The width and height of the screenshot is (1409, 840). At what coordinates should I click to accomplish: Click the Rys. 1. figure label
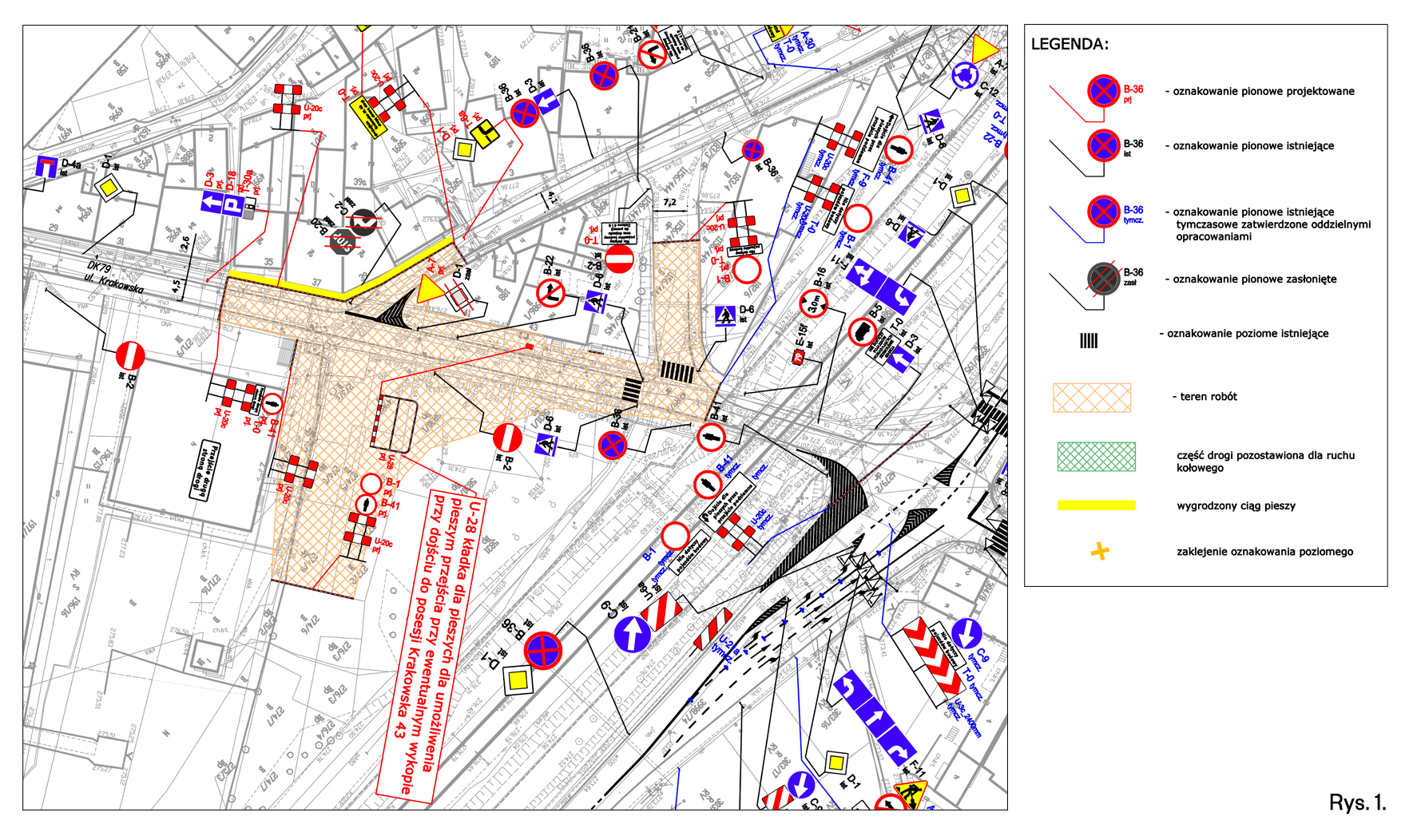click(1357, 802)
